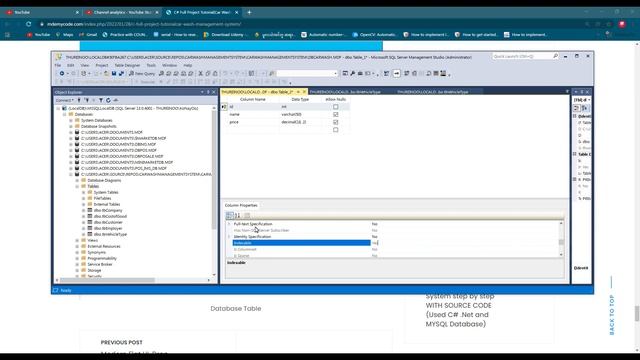Switch to the Channel analytics browser tab
The image size is (640, 360).
[x=122, y=13]
